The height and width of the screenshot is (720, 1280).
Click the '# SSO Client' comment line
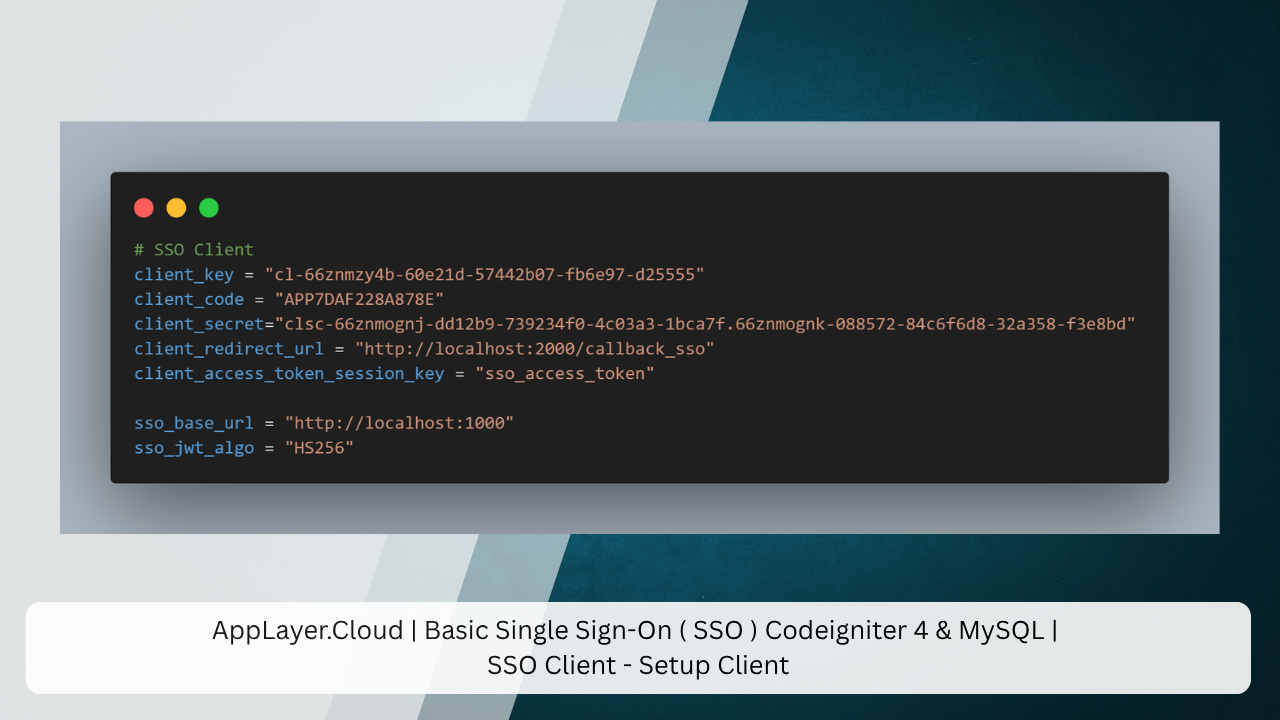[194, 250]
